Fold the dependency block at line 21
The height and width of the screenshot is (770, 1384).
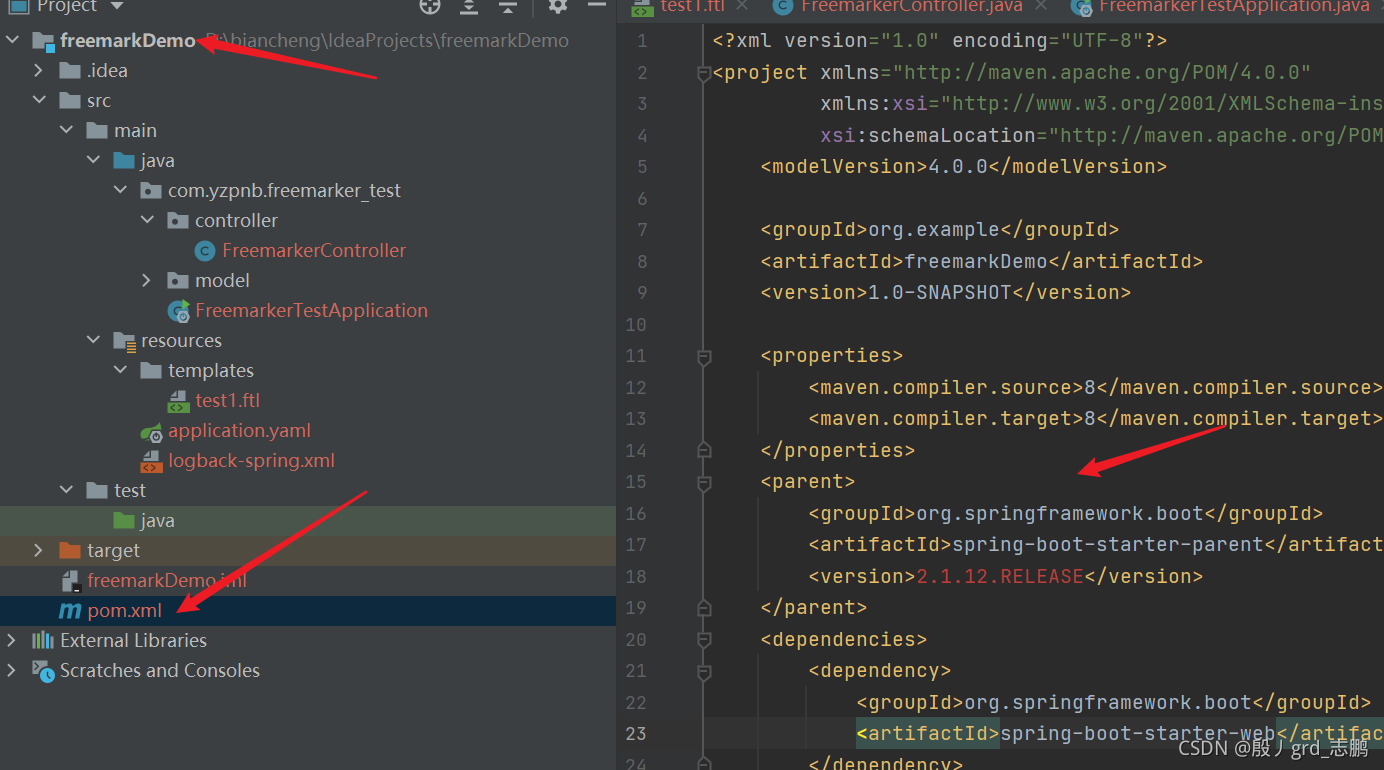[704, 671]
